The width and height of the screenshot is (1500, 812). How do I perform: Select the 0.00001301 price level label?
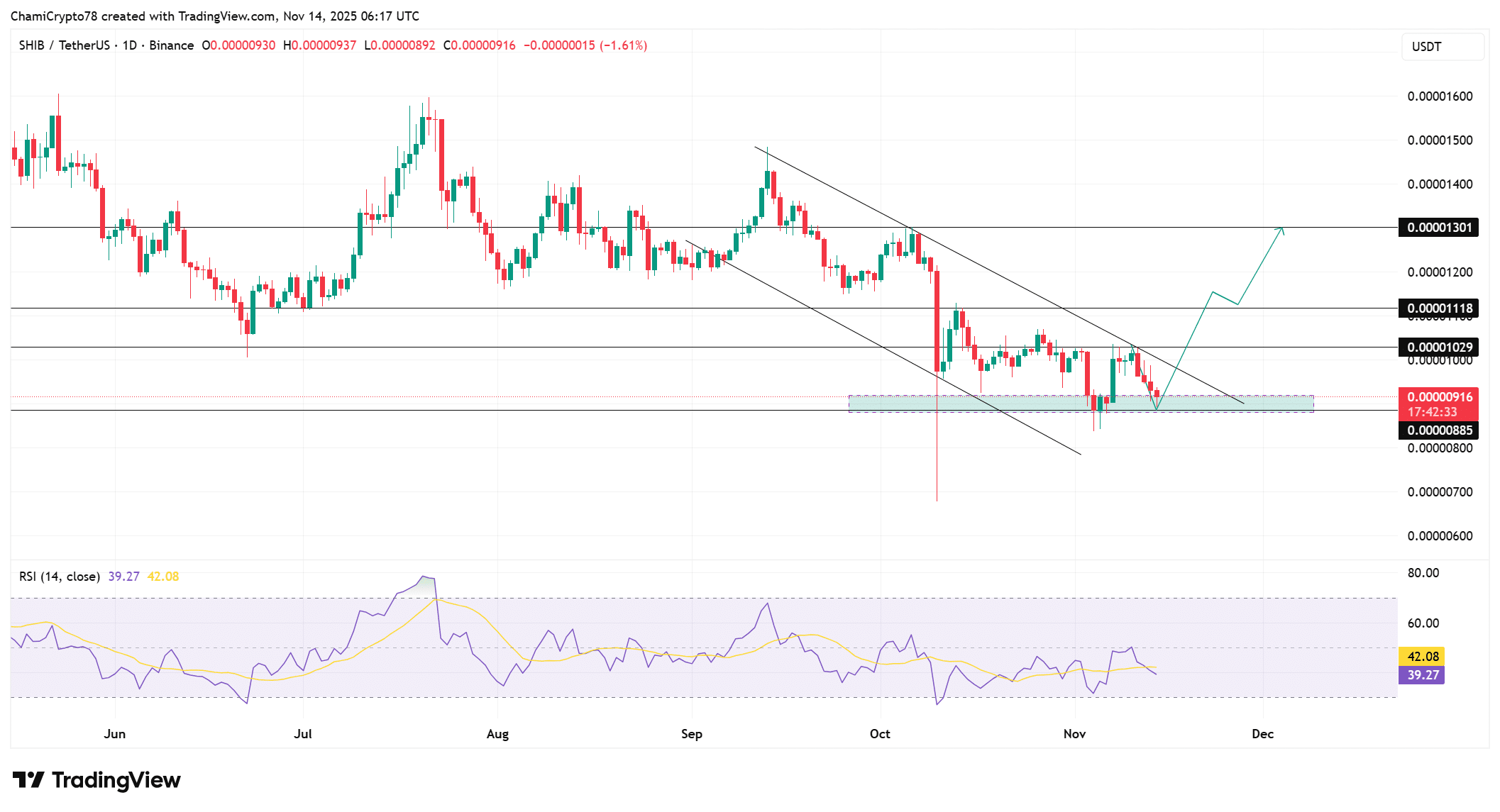coord(1438,228)
